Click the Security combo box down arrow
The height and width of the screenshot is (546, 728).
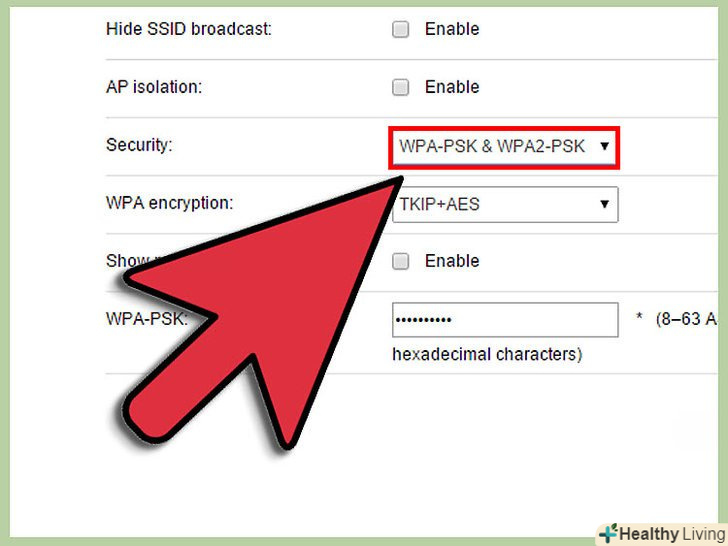604,147
